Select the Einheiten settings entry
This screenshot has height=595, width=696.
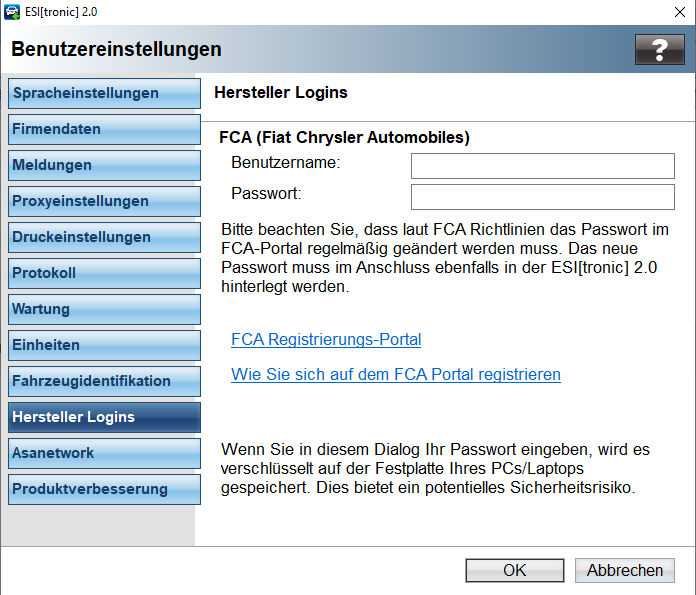click(104, 345)
